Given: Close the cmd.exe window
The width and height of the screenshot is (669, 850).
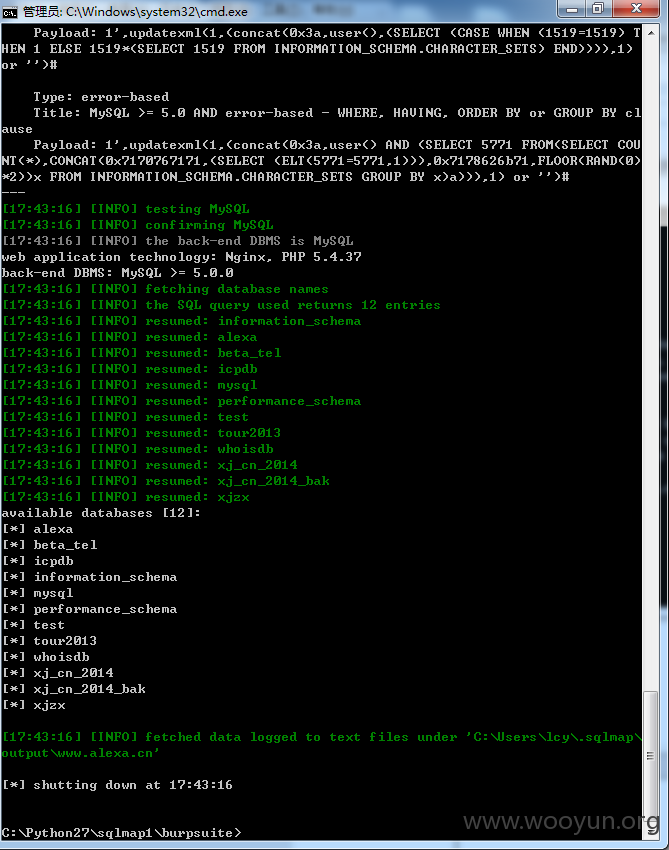Looking at the screenshot, I should coord(636,8).
